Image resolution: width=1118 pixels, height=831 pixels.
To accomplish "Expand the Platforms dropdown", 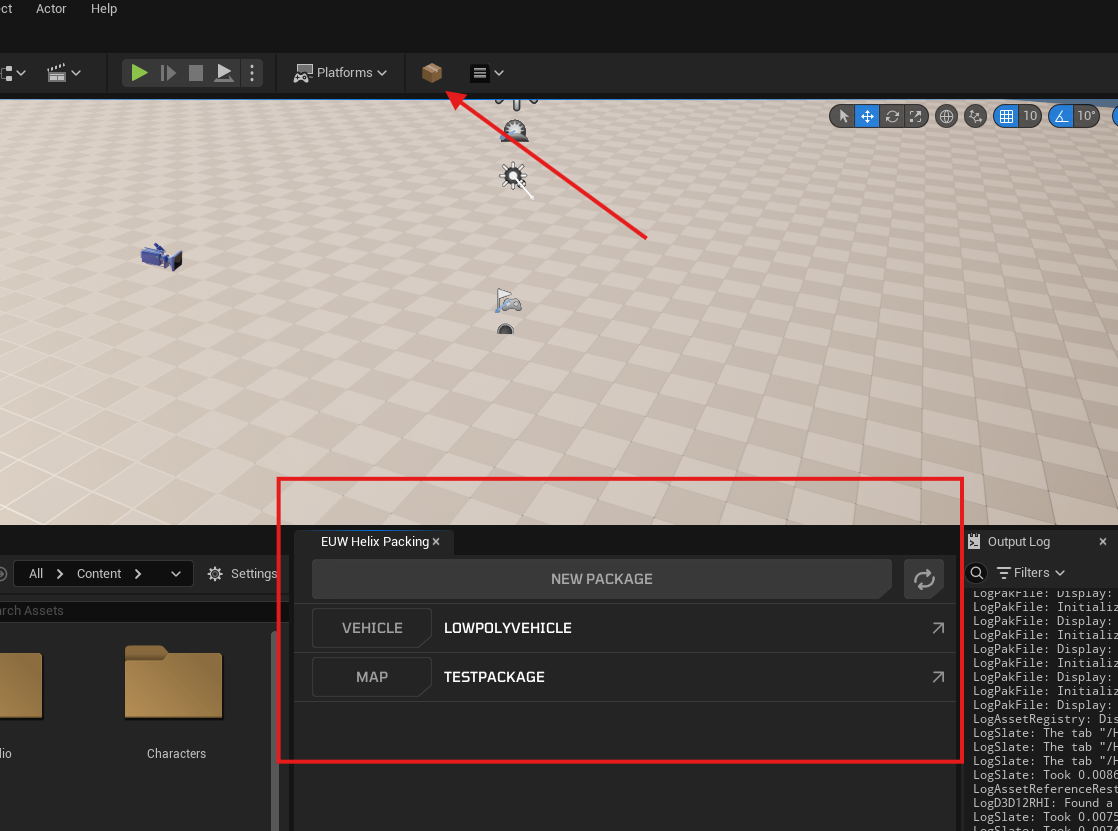I will tap(340, 73).
